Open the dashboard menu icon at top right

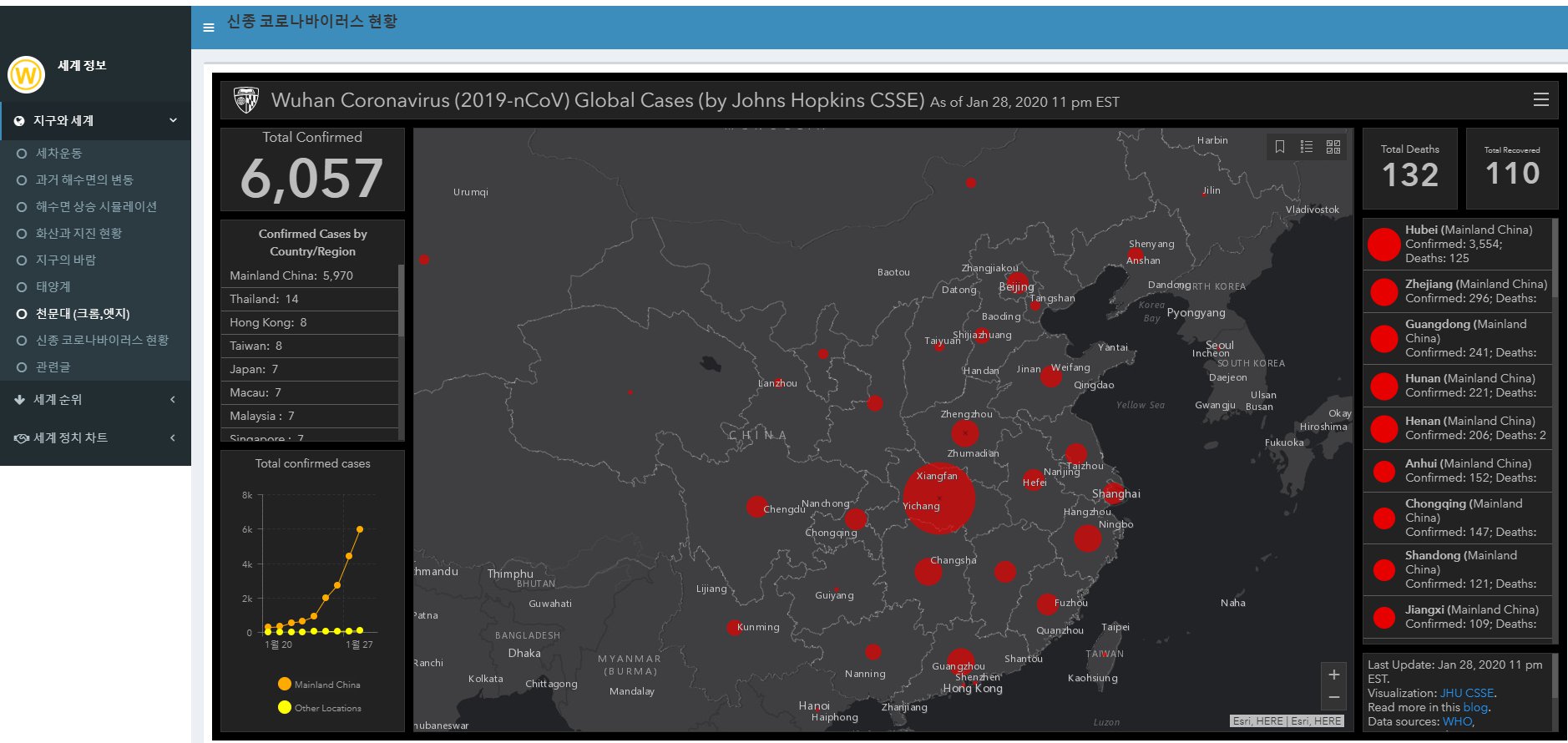(1541, 100)
